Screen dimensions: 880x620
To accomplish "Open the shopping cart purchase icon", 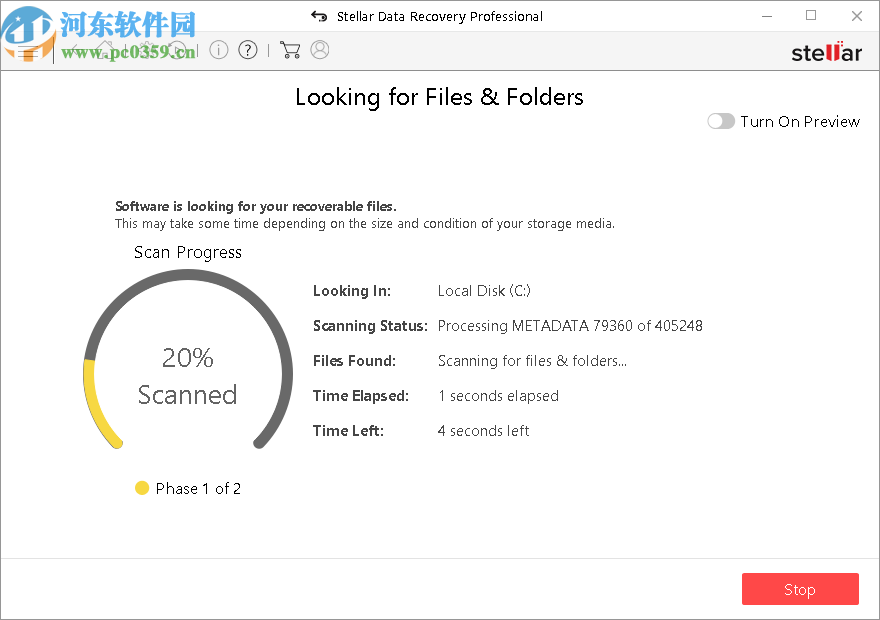I will click(x=289, y=49).
